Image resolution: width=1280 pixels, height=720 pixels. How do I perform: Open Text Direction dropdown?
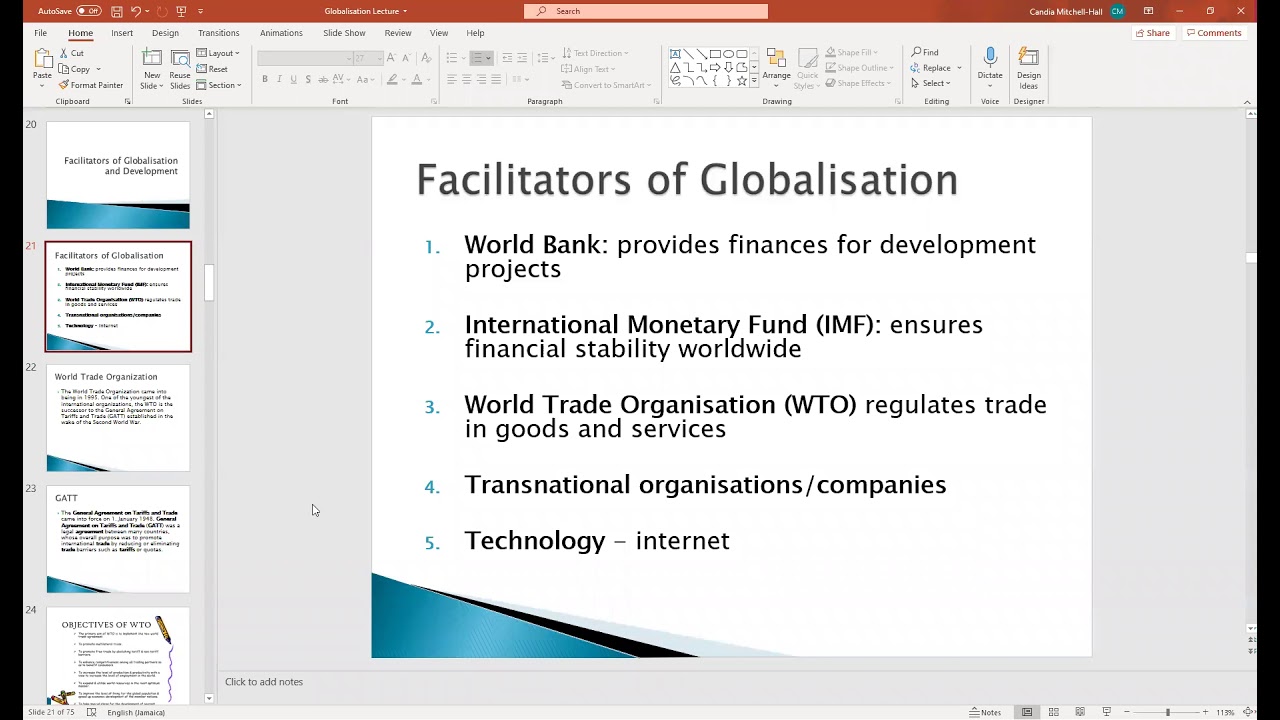(595, 53)
